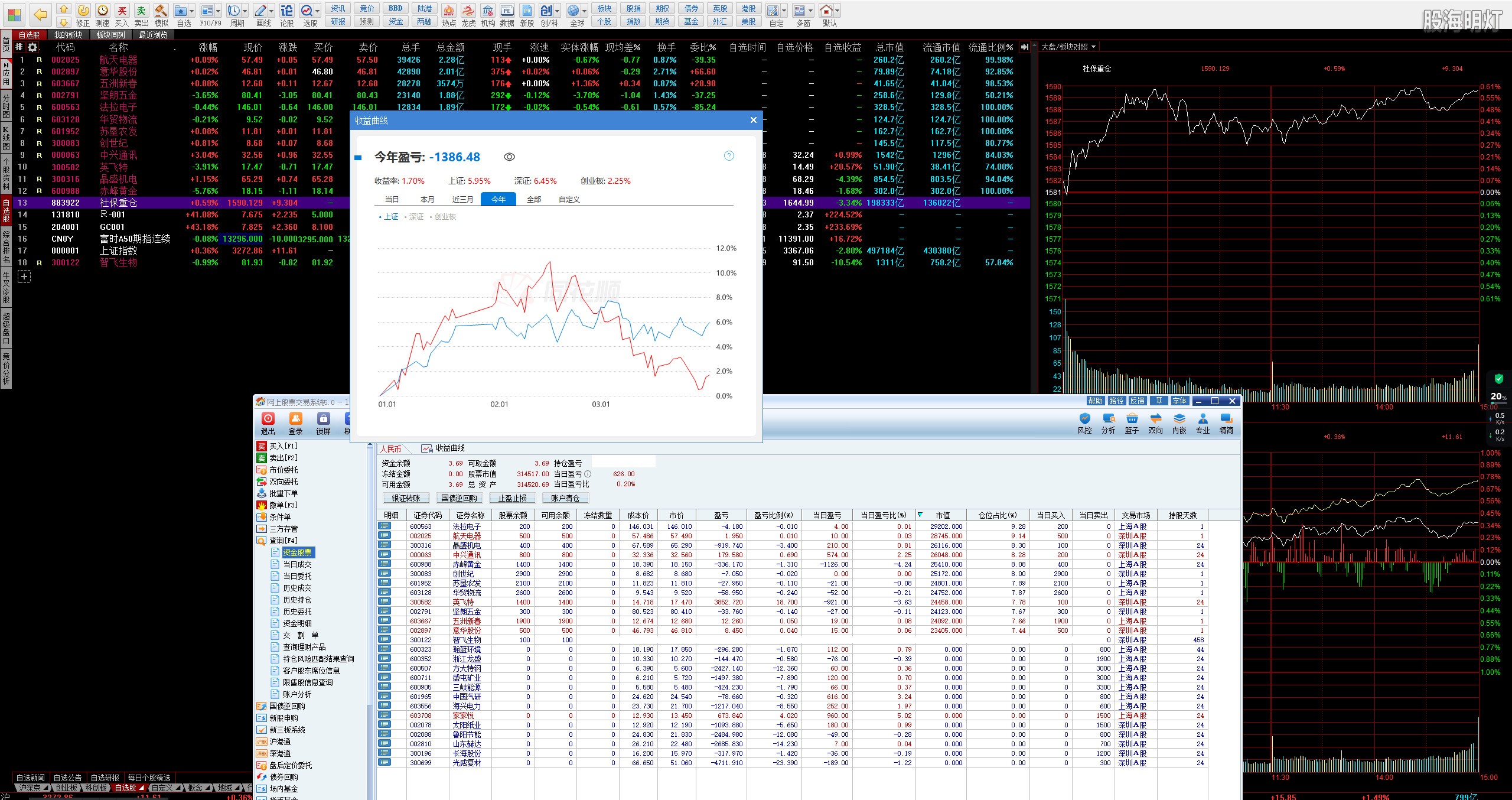The width and height of the screenshot is (1512, 800).
Task: Open 当日成交 in query tree
Action: pyautogui.click(x=297, y=564)
